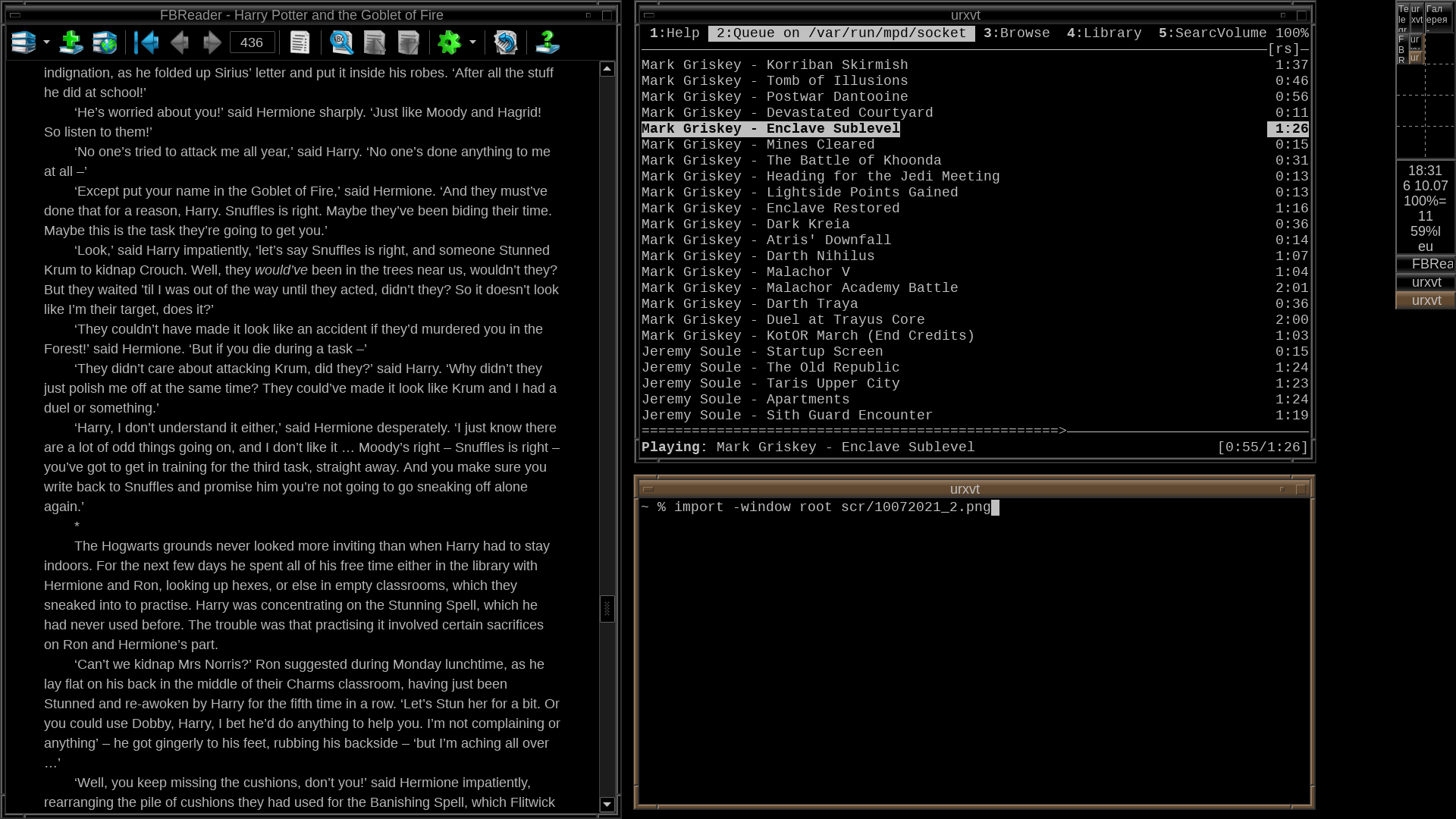Select track Darth Traya
Screen dimensions: 1456x819
(975, 304)
